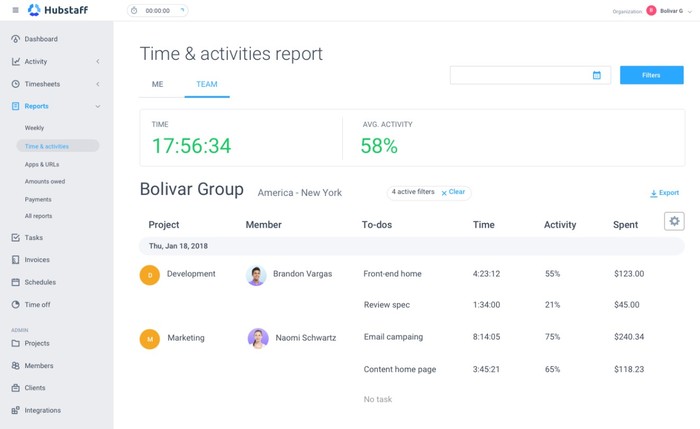Select Time & activities submenu item
This screenshot has width=700, height=429.
click(58, 146)
